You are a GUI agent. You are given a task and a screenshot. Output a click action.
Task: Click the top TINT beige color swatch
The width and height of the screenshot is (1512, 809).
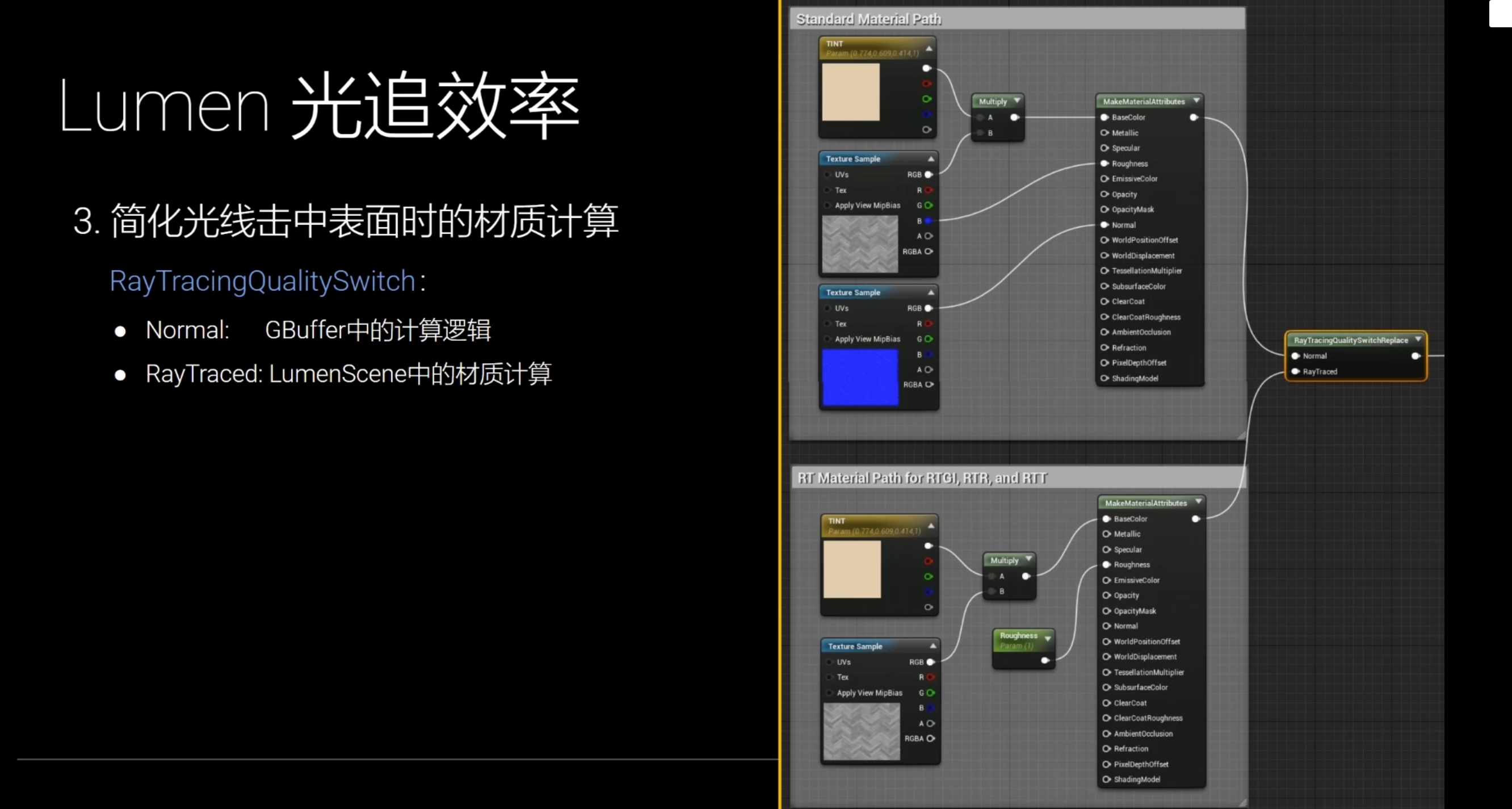point(850,92)
